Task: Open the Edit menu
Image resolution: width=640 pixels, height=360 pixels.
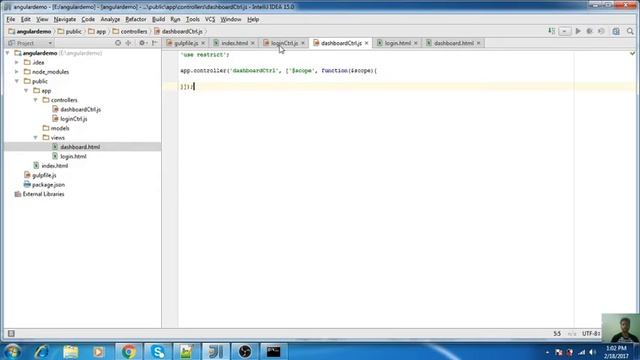Action: [x=26, y=19]
